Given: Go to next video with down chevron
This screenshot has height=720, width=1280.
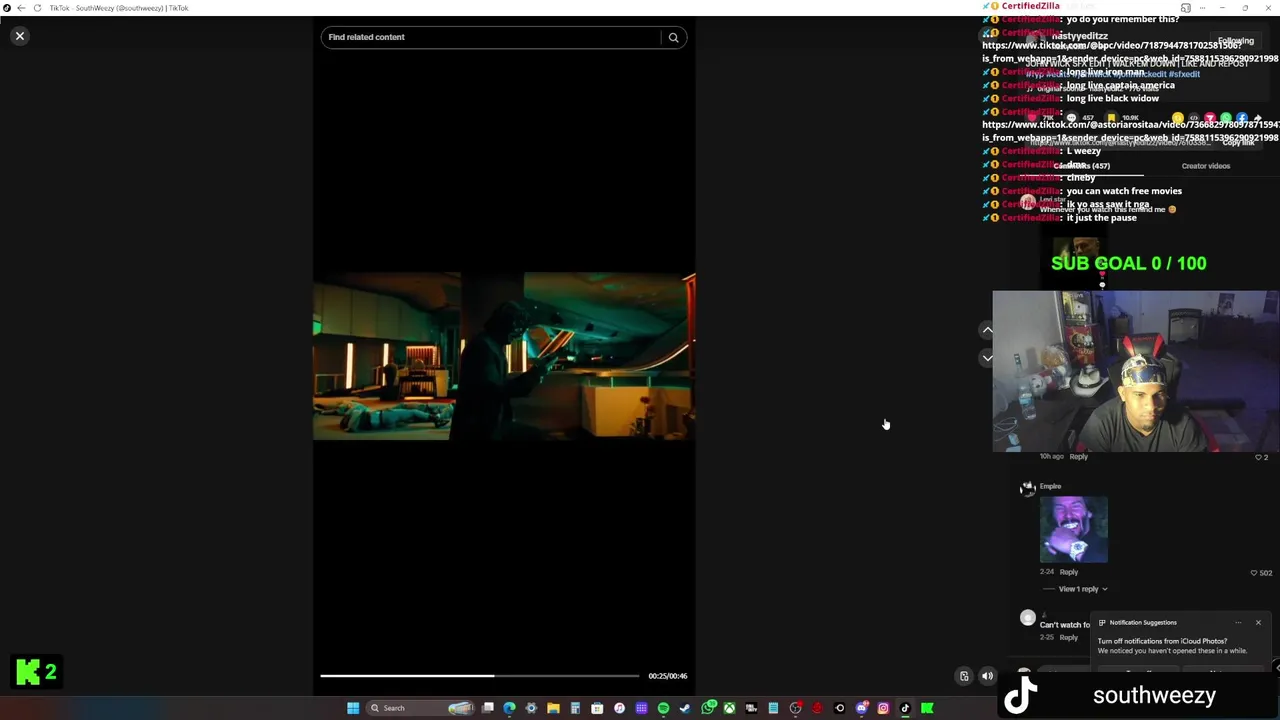Looking at the screenshot, I should pos(987,358).
